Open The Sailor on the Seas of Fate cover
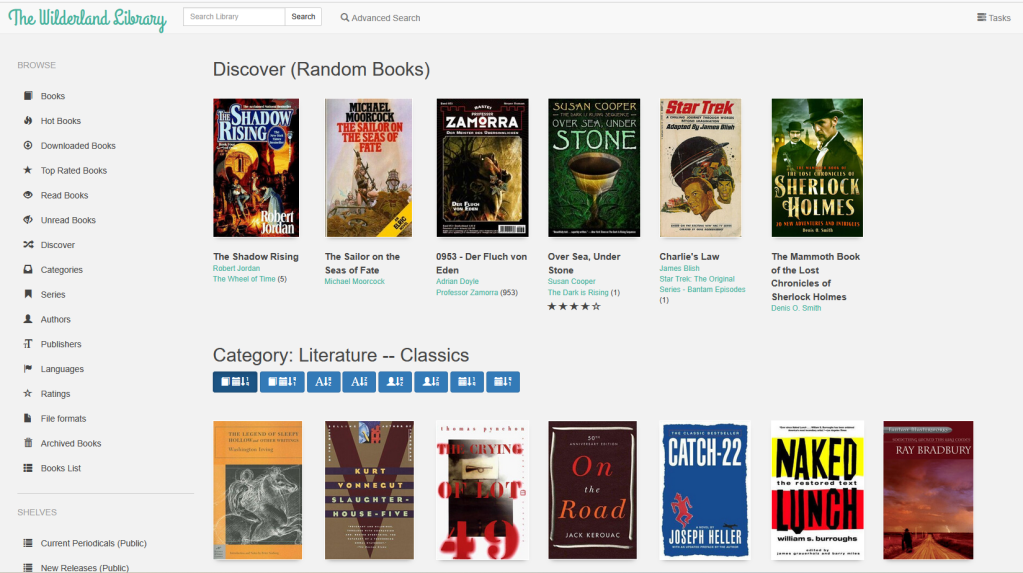Image resolution: width=1023 pixels, height=573 pixels. pyautogui.click(x=369, y=168)
